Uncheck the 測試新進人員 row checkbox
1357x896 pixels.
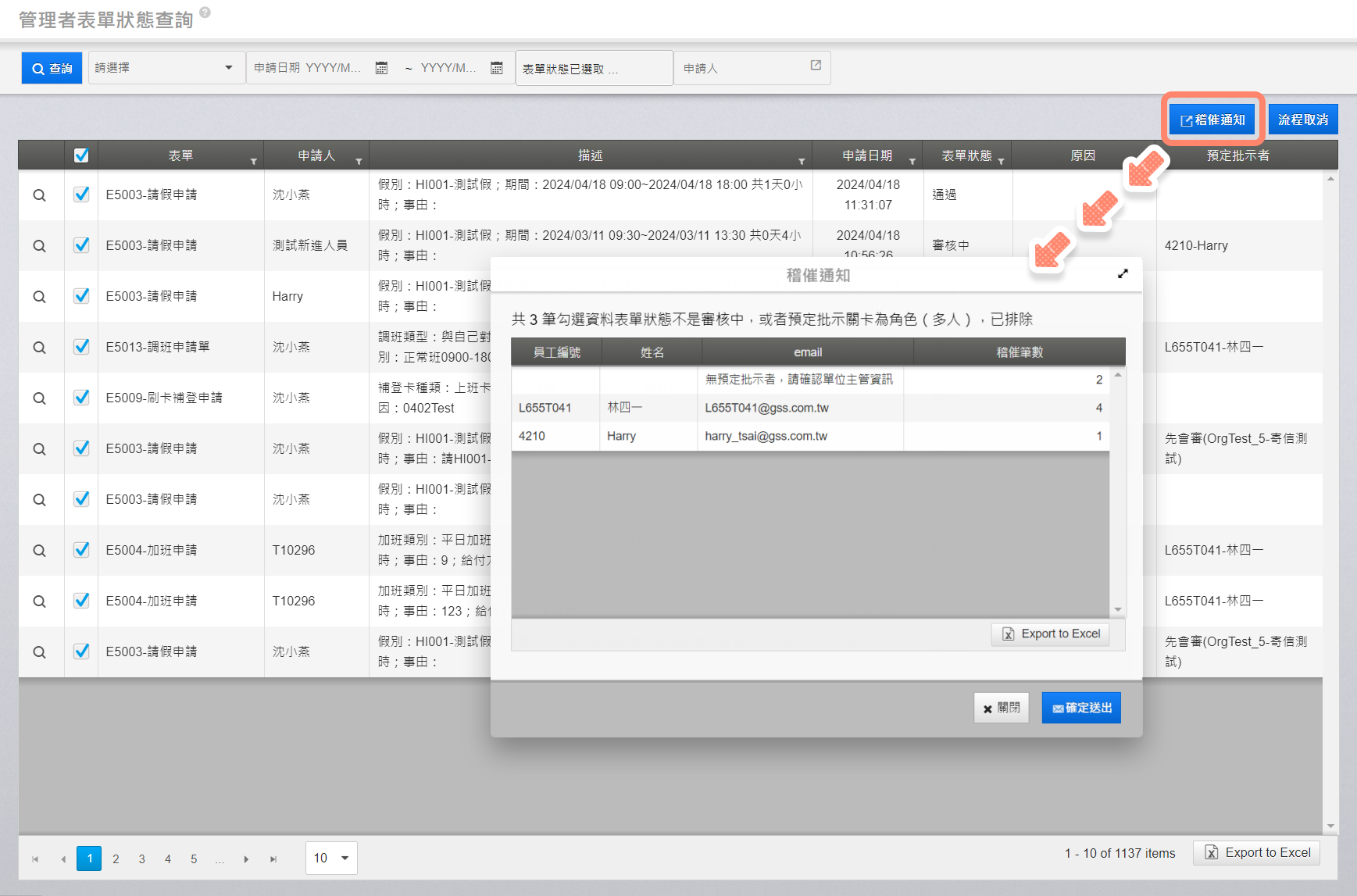(x=81, y=245)
